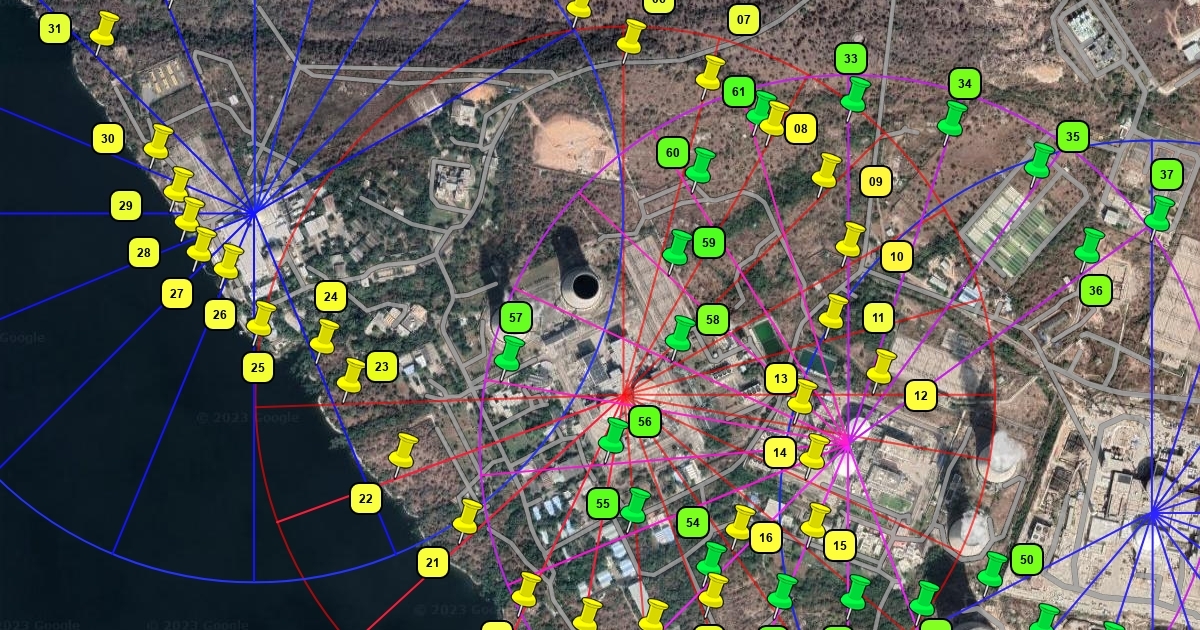The width and height of the screenshot is (1200, 630).
Task: Click the yellow waypoint label 27
Action: click(177, 294)
